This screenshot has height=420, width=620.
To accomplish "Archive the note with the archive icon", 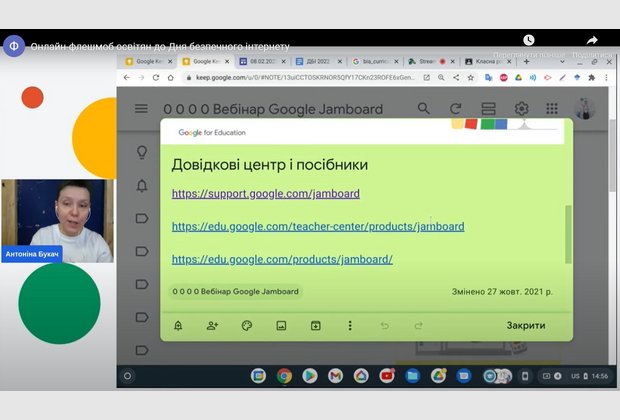I will click(315, 326).
